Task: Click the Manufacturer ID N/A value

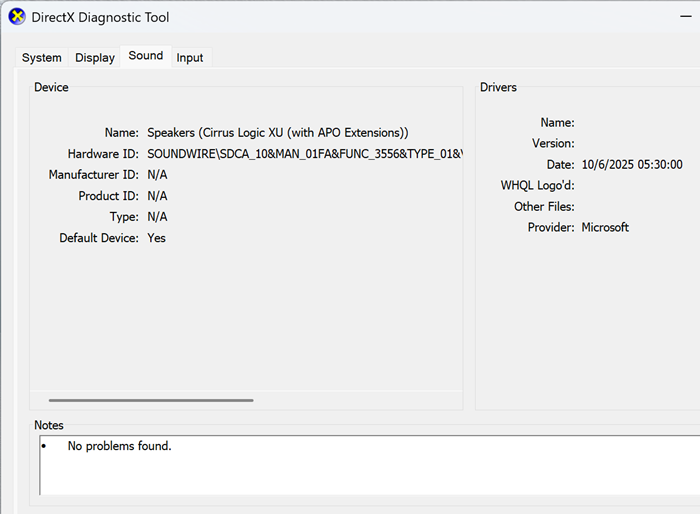Action: pyautogui.click(x=157, y=175)
